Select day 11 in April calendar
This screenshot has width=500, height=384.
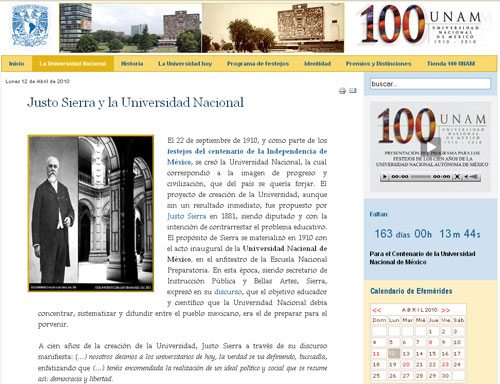376,354
